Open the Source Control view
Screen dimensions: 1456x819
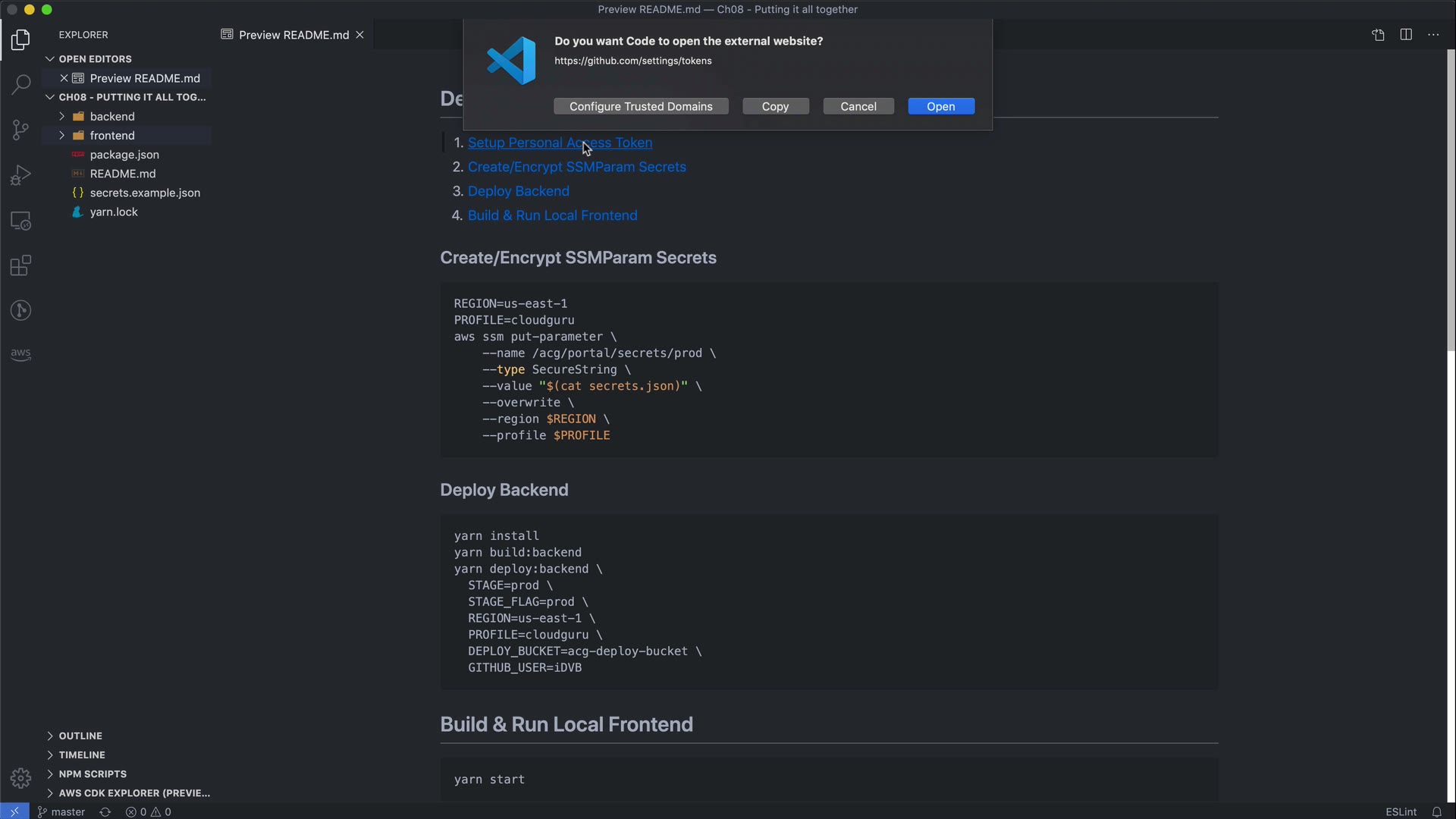pos(20,130)
